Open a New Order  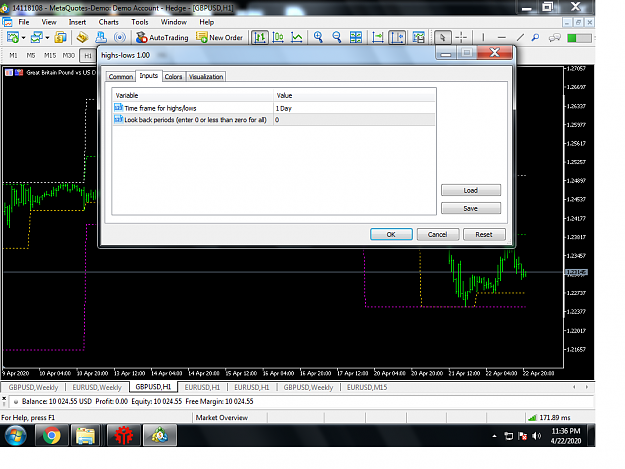click(x=219, y=37)
